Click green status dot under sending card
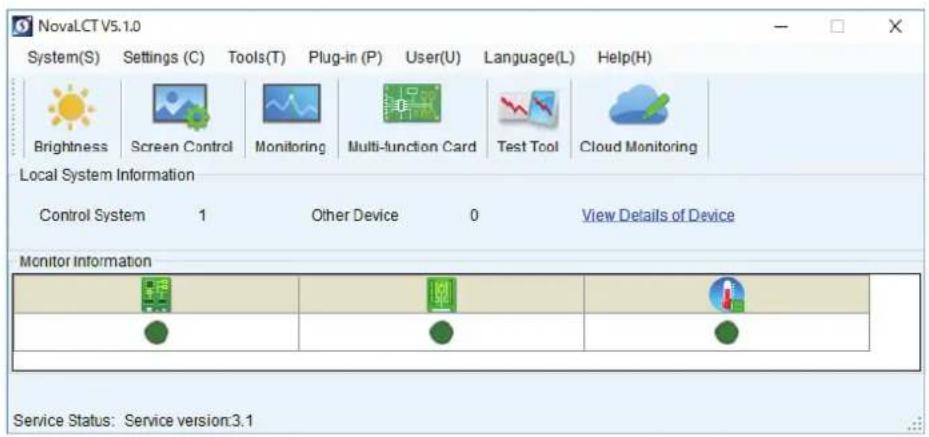 pos(156,333)
